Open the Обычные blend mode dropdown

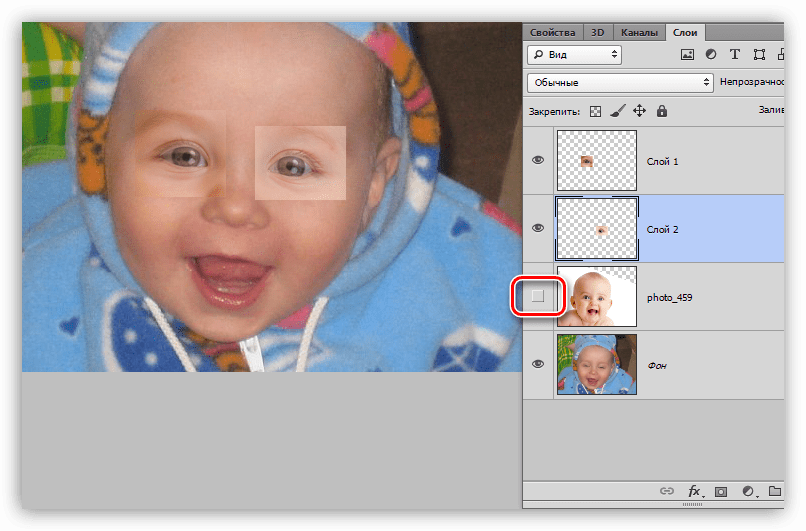click(620, 82)
